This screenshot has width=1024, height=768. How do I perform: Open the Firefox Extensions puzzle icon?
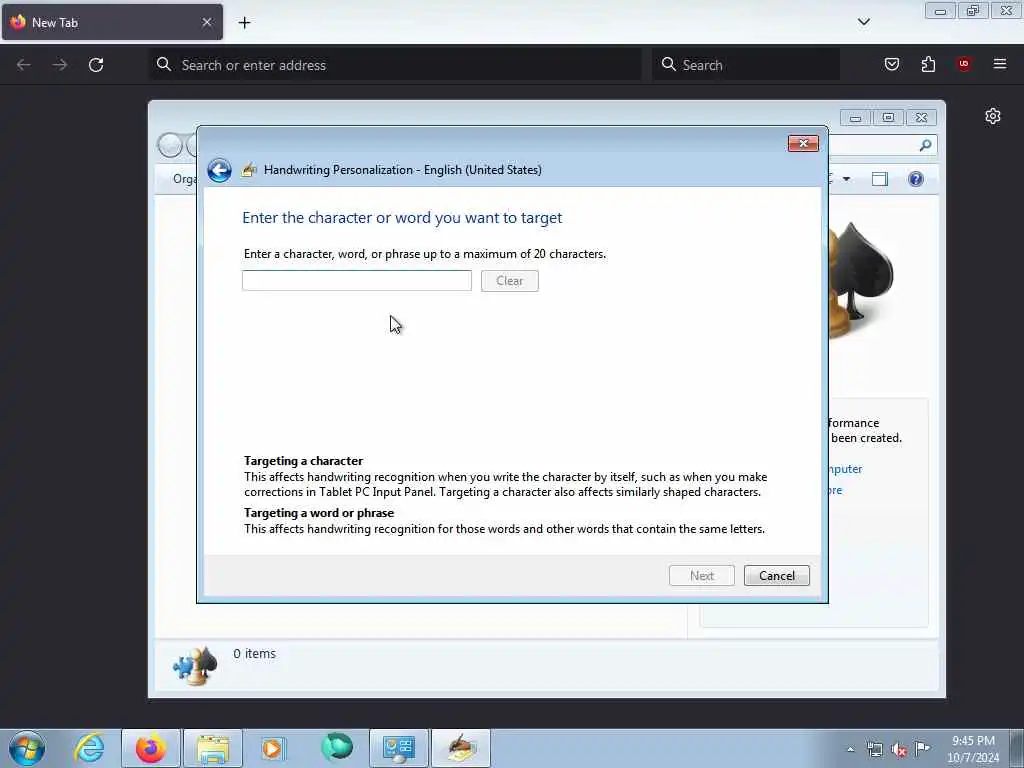pos(928,64)
